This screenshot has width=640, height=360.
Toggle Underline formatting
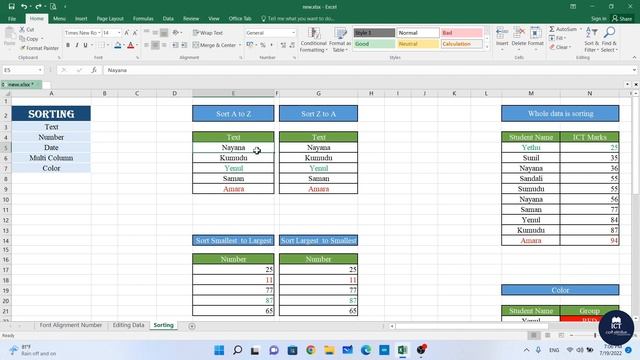(x=85, y=45)
